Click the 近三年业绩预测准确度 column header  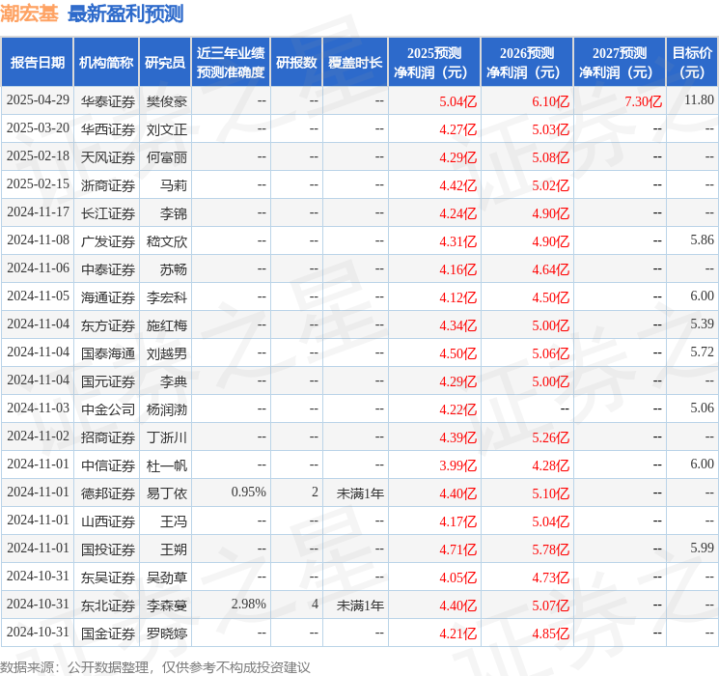pyautogui.click(x=231, y=62)
